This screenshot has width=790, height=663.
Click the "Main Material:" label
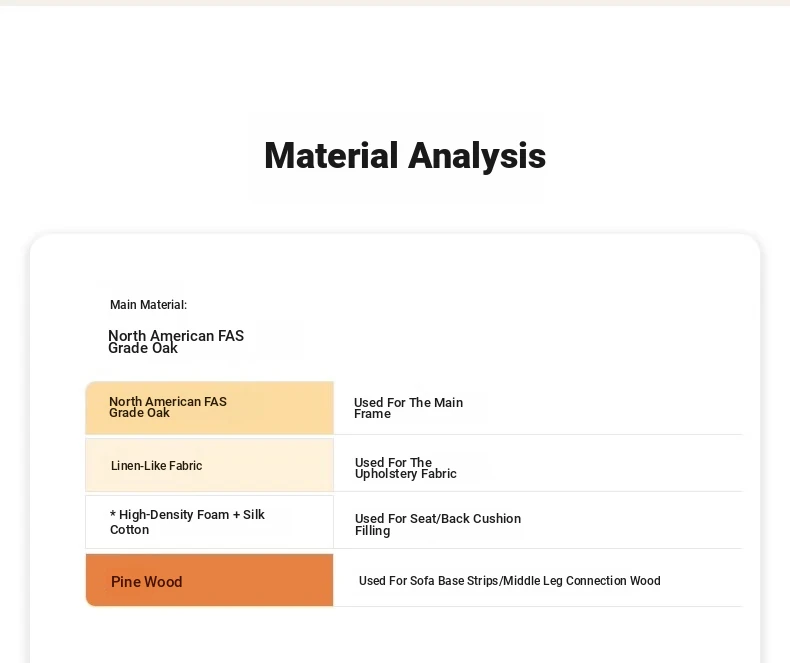[x=148, y=305]
